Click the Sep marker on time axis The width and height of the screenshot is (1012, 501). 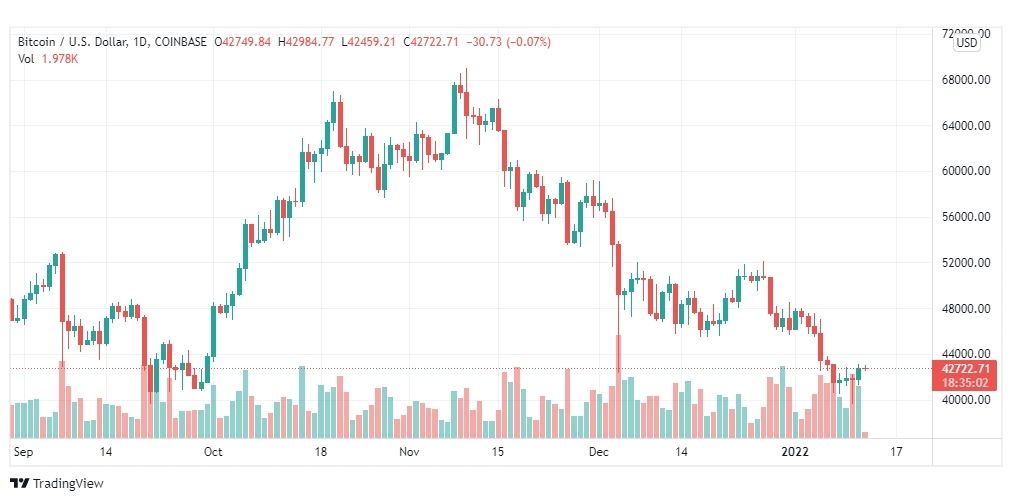pyautogui.click(x=23, y=451)
